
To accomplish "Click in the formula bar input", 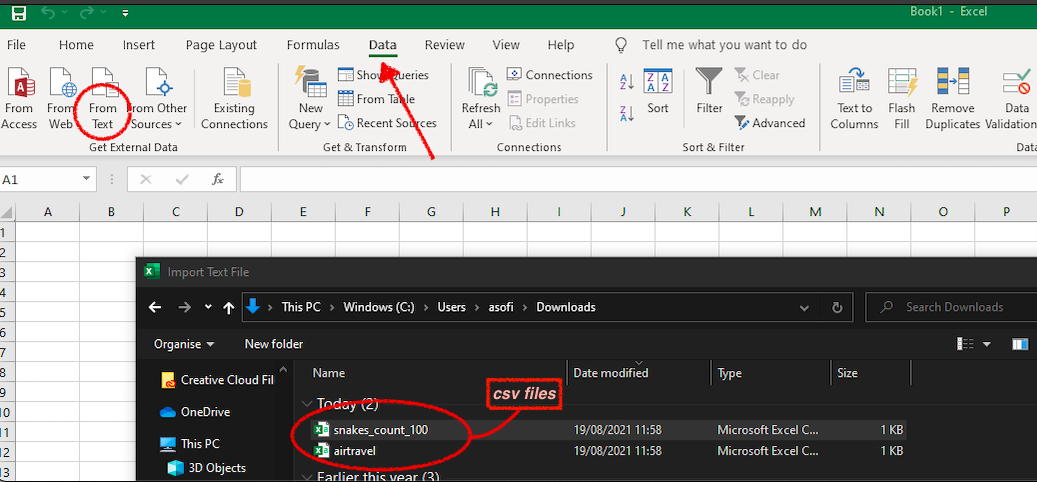I will point(638,179).
